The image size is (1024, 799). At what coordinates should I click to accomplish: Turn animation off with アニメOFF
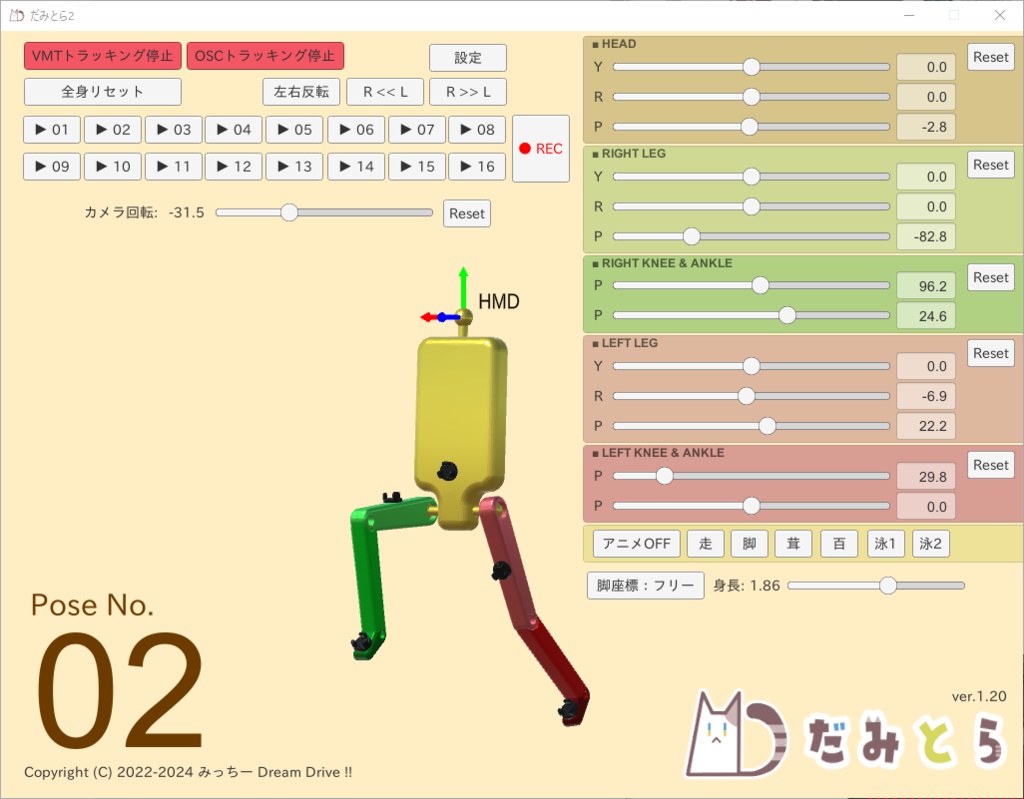pyautogui.click(x=635, y=543)
